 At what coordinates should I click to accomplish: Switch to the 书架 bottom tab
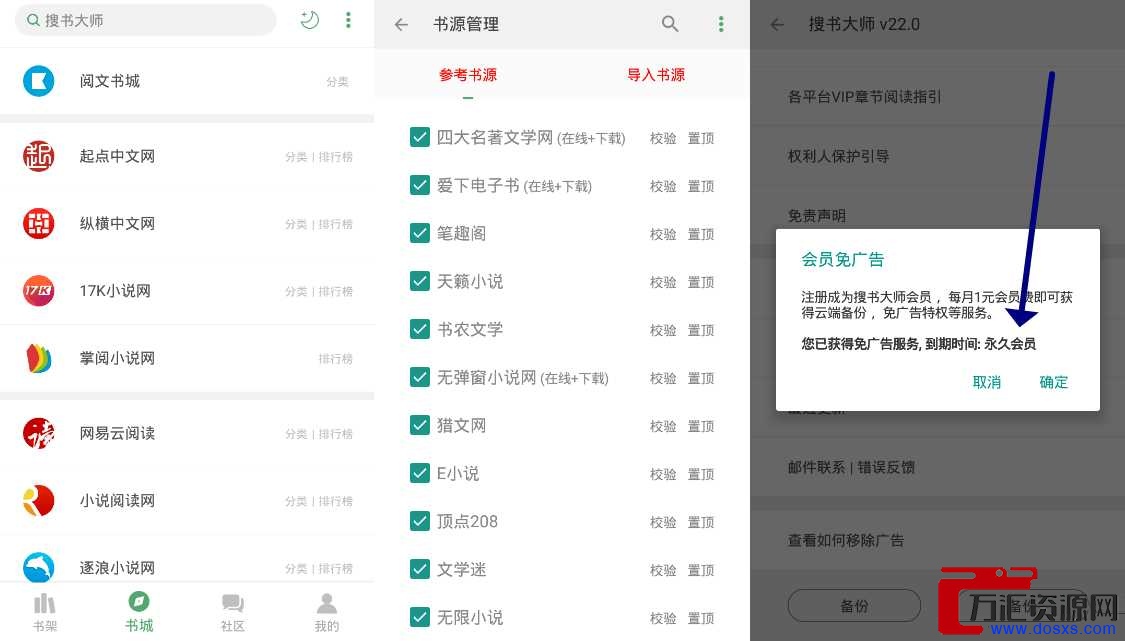point(44,613)
